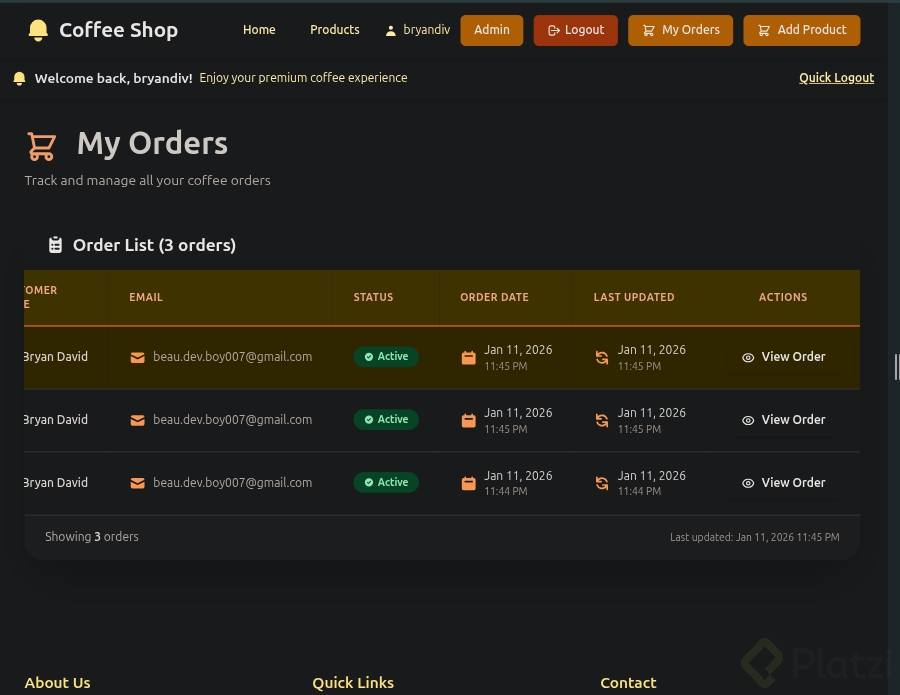The width and height of the screenshot is (900, 695).
Task: View Order for the second row
Action: point(783,420)
